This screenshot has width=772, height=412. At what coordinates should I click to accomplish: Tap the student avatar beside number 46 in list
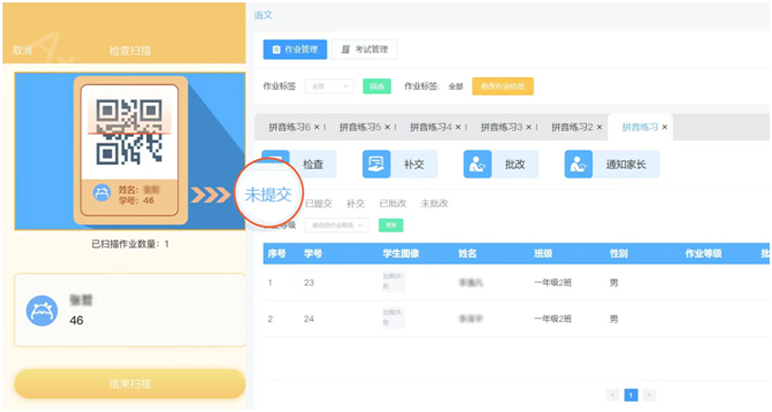tap(42, 311)
